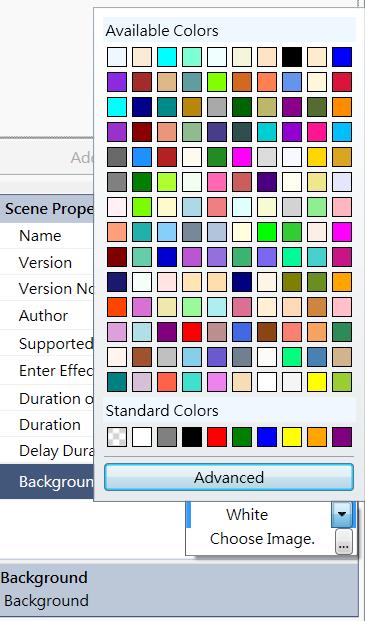The height and width of the screenshot is (621, 365).
Task: Pick the green swatch in Standard Colors
Action: pyautogui.click(x=242, y=437)
